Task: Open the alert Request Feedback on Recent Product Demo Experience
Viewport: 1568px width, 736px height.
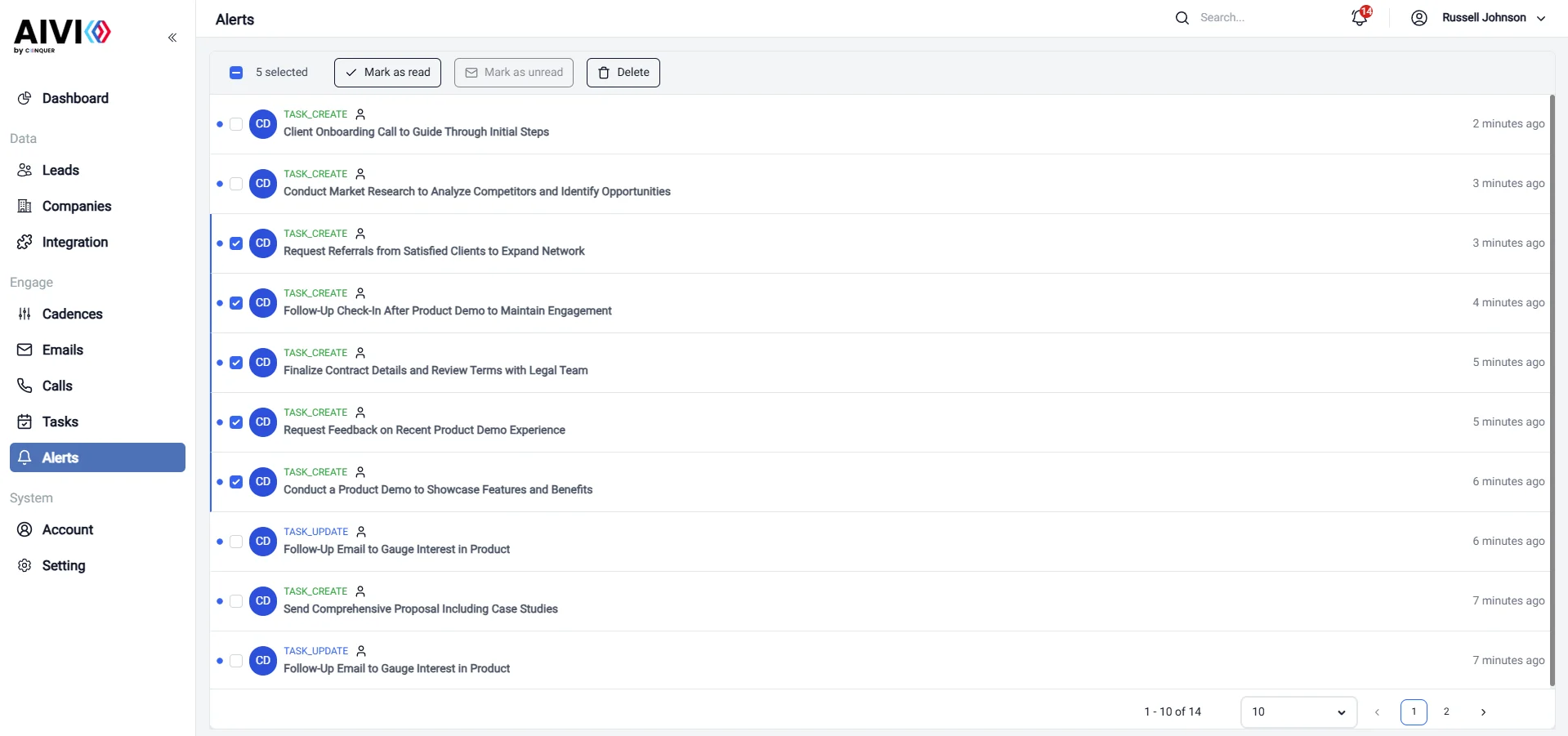Action: click(881, 422)
